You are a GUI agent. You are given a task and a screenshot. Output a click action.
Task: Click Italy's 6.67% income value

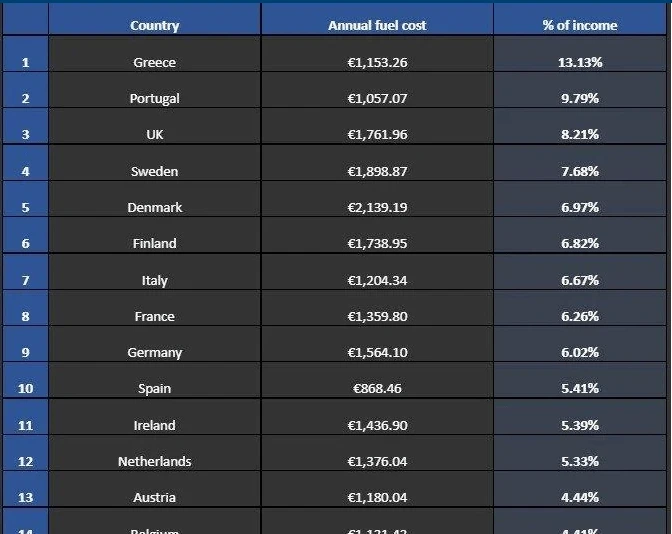(x=580, y=280)
